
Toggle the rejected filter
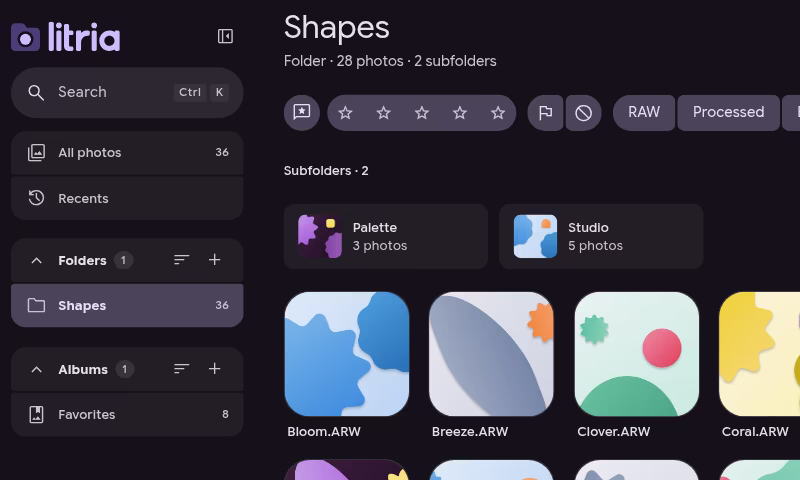[584, 113]
